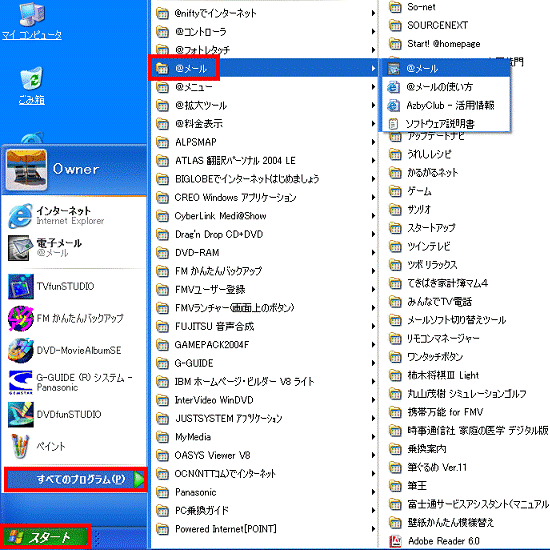Open @niftyでインターネット folder
Image resolution: width=550 pixels, height=550 pixels.
[265, 13]
